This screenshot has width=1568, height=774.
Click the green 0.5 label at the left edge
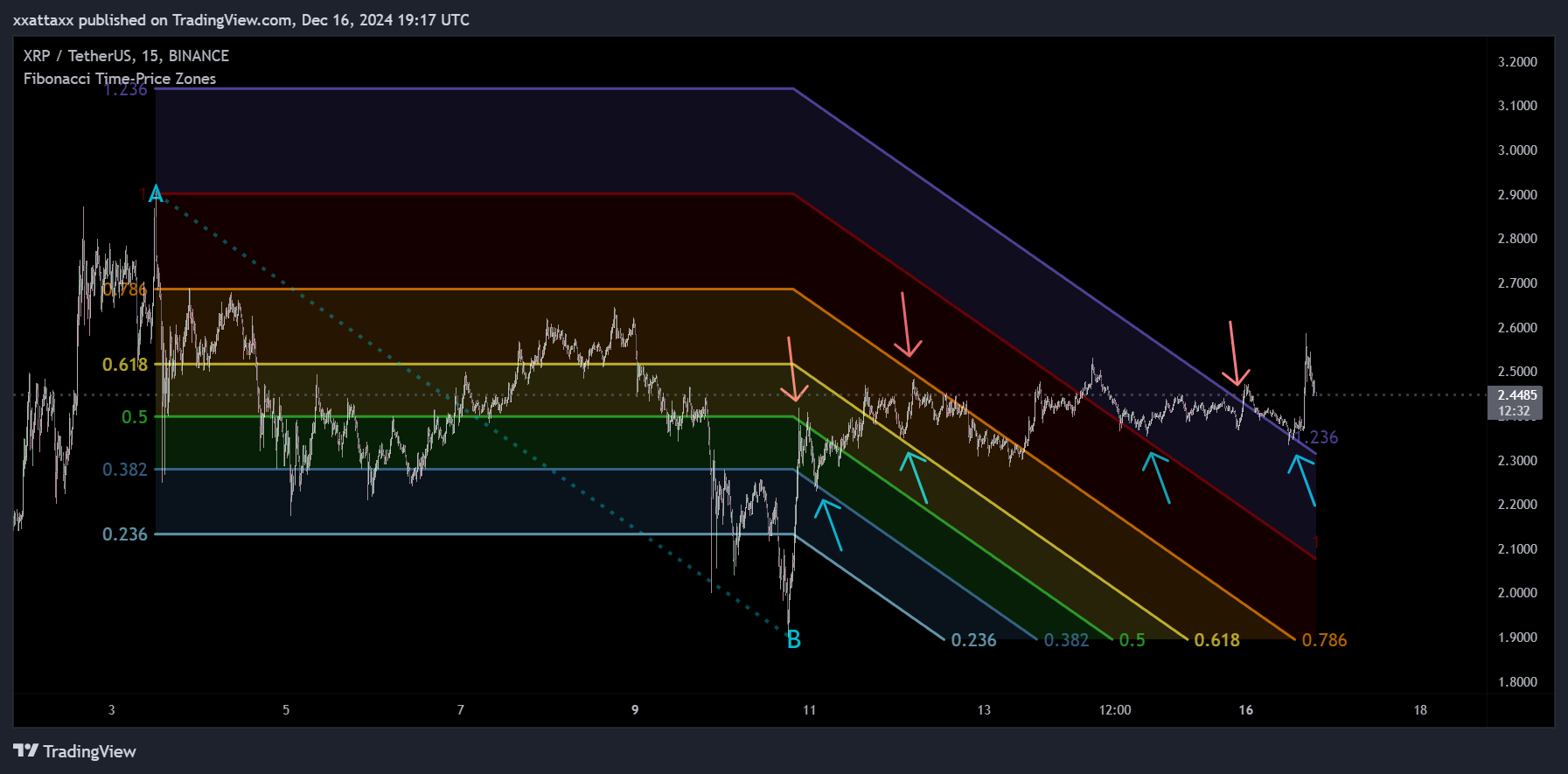[135, 417]
